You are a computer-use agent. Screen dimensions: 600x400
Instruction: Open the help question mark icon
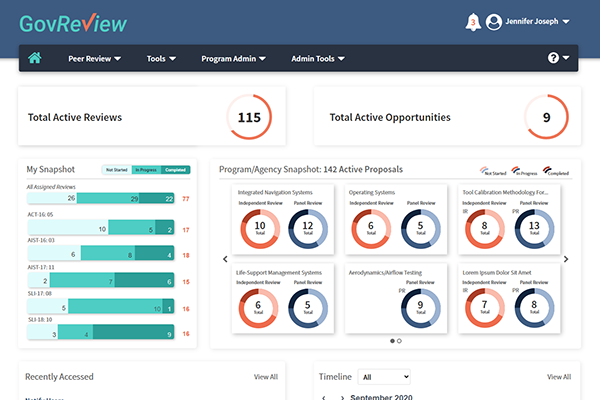point(553,58)
